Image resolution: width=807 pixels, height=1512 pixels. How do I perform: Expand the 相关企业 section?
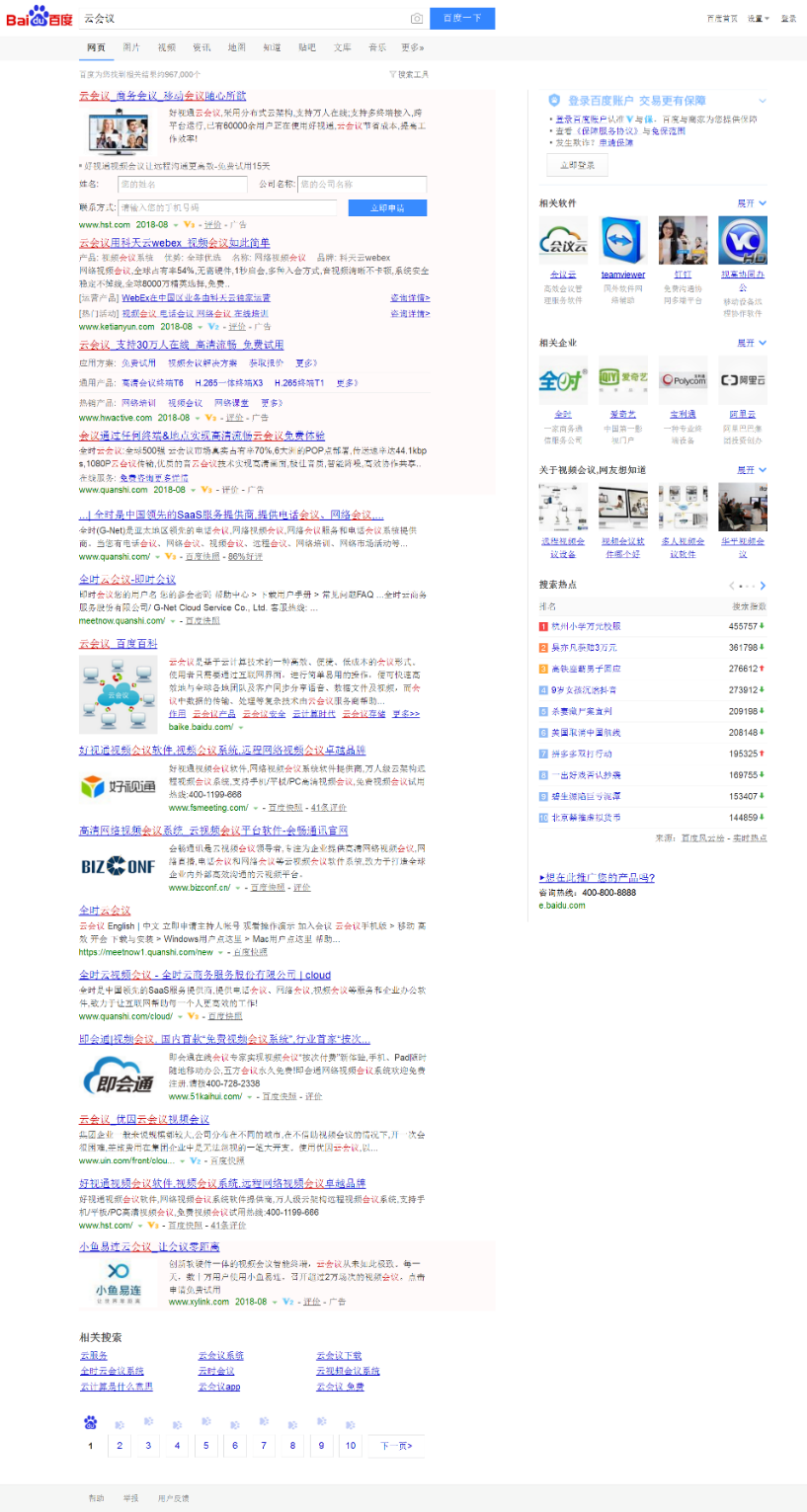[753, 343]
